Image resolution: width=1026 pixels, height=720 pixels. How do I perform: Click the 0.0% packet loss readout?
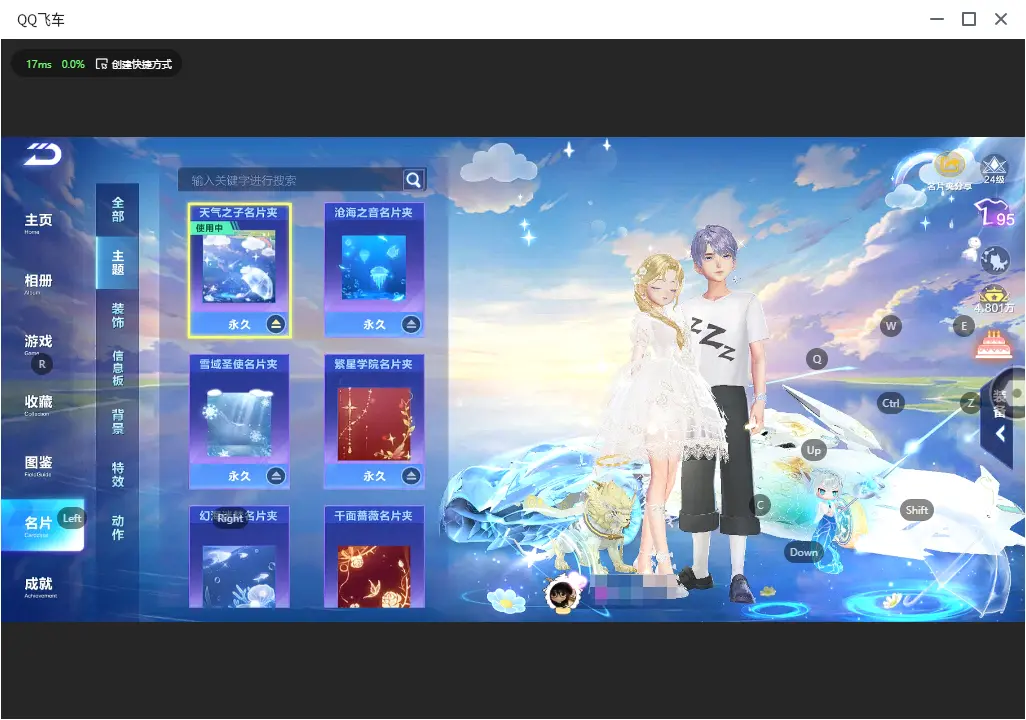(x=73, y=64)
